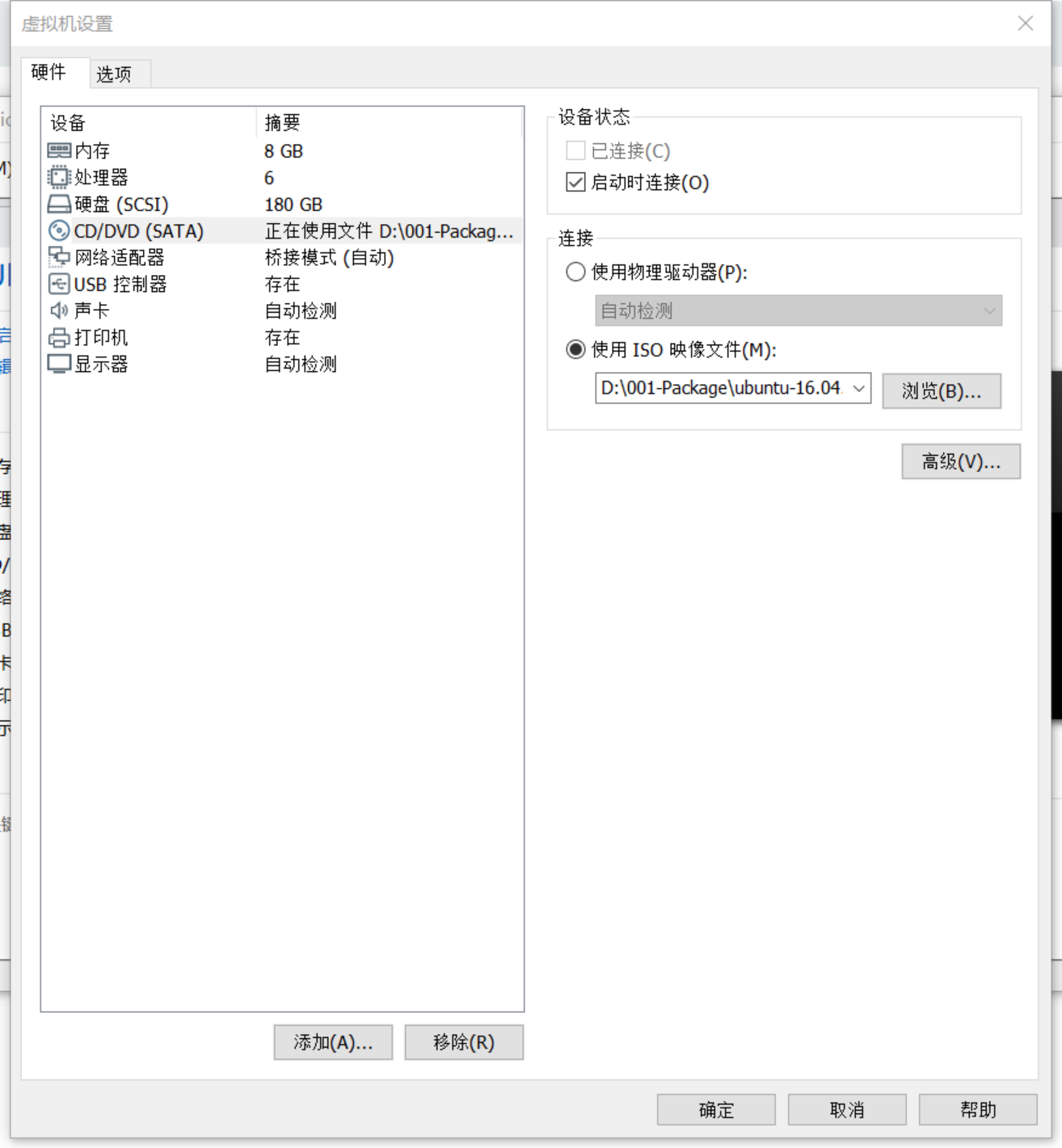Click the 桥接模式 (自动) summary text
This screenshot has height=1148, width=1062.
pos(330,257)
